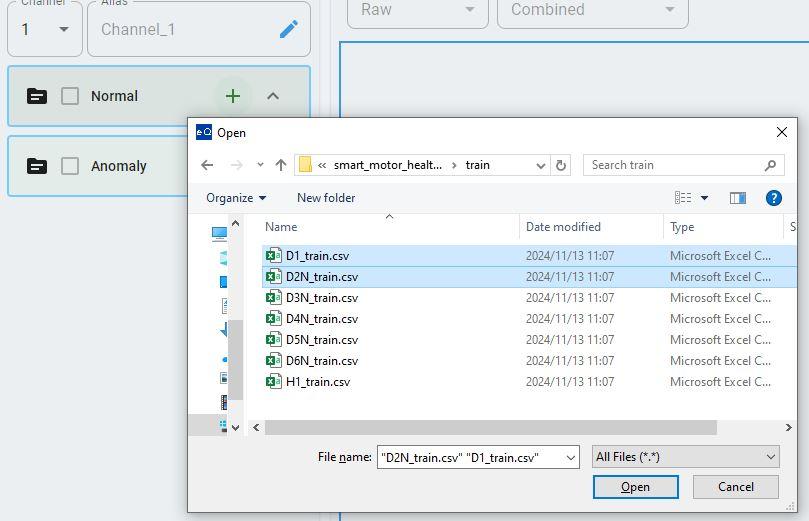Check the Normal checkbox

click(70, 96)
